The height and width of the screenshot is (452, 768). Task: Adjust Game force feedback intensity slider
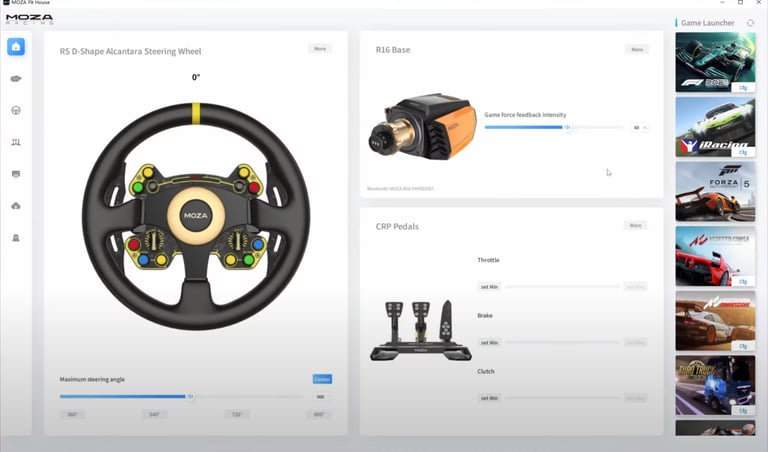[x=554, y=127]
